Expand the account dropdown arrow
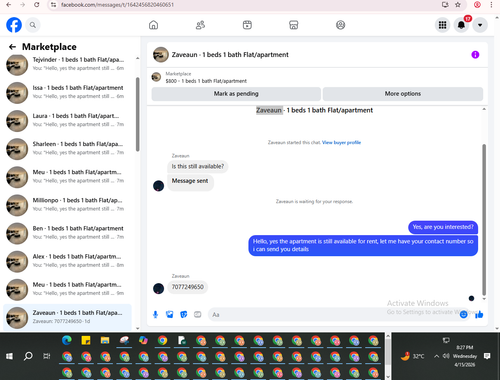500x380 pixels. click(x=480, y=25)
